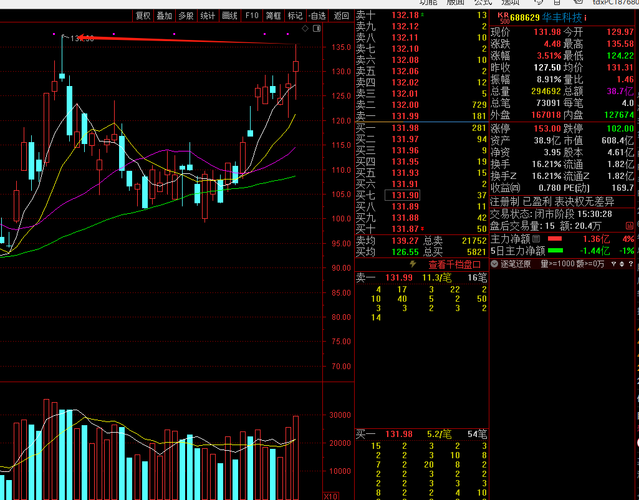Toggle the side panel layout icon
The width and height of the screenshot is (639, 500).
(317, 29)
